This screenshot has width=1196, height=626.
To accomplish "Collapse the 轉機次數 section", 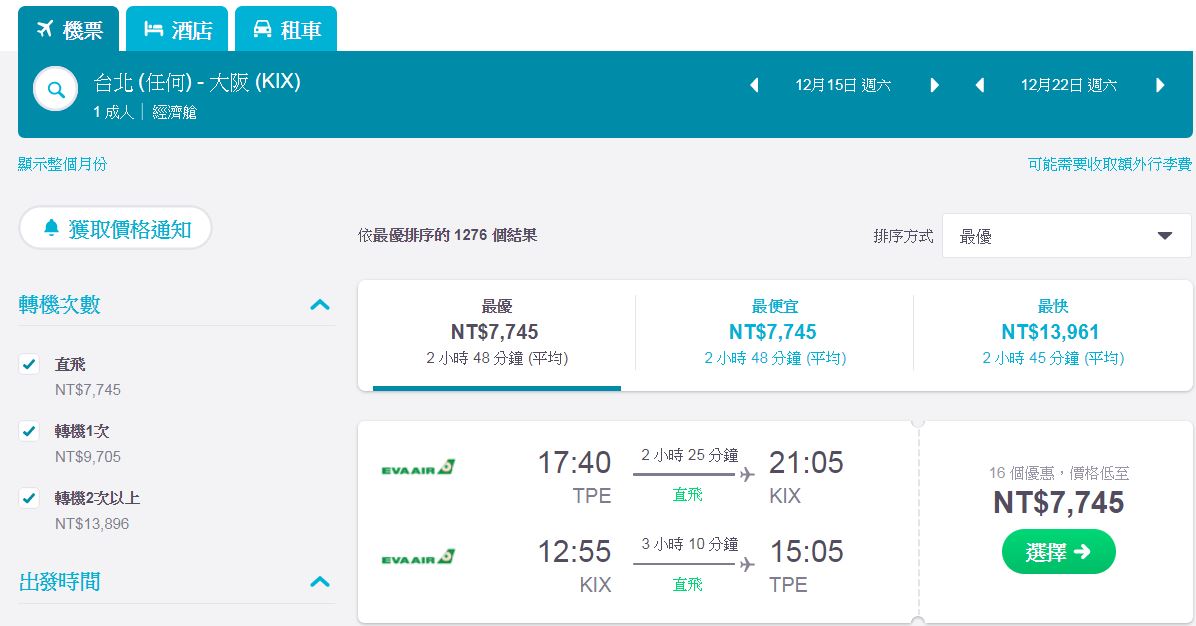I will coord(320,305).
